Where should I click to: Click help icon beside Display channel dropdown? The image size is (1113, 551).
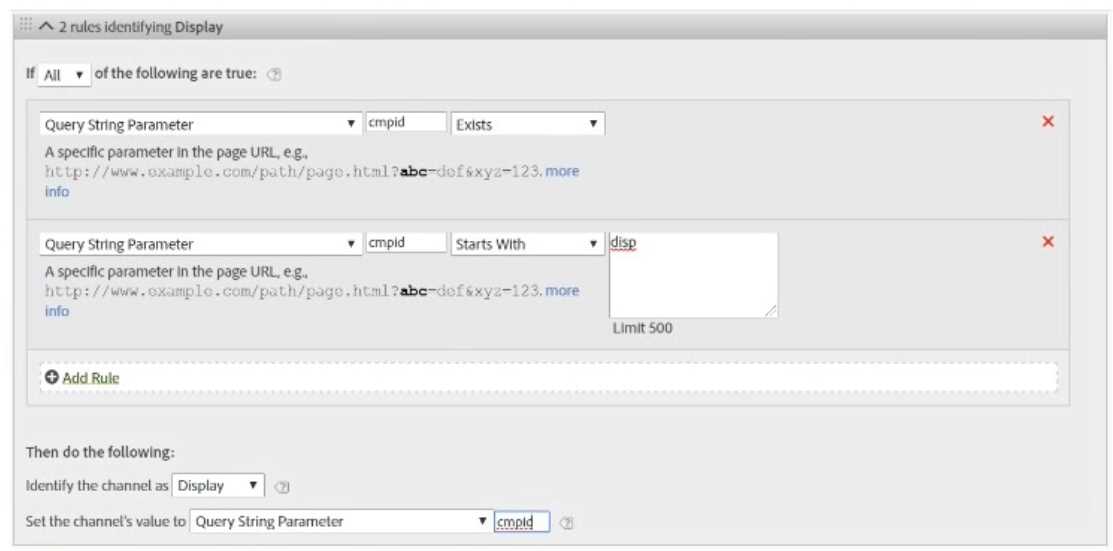(282, 487)
